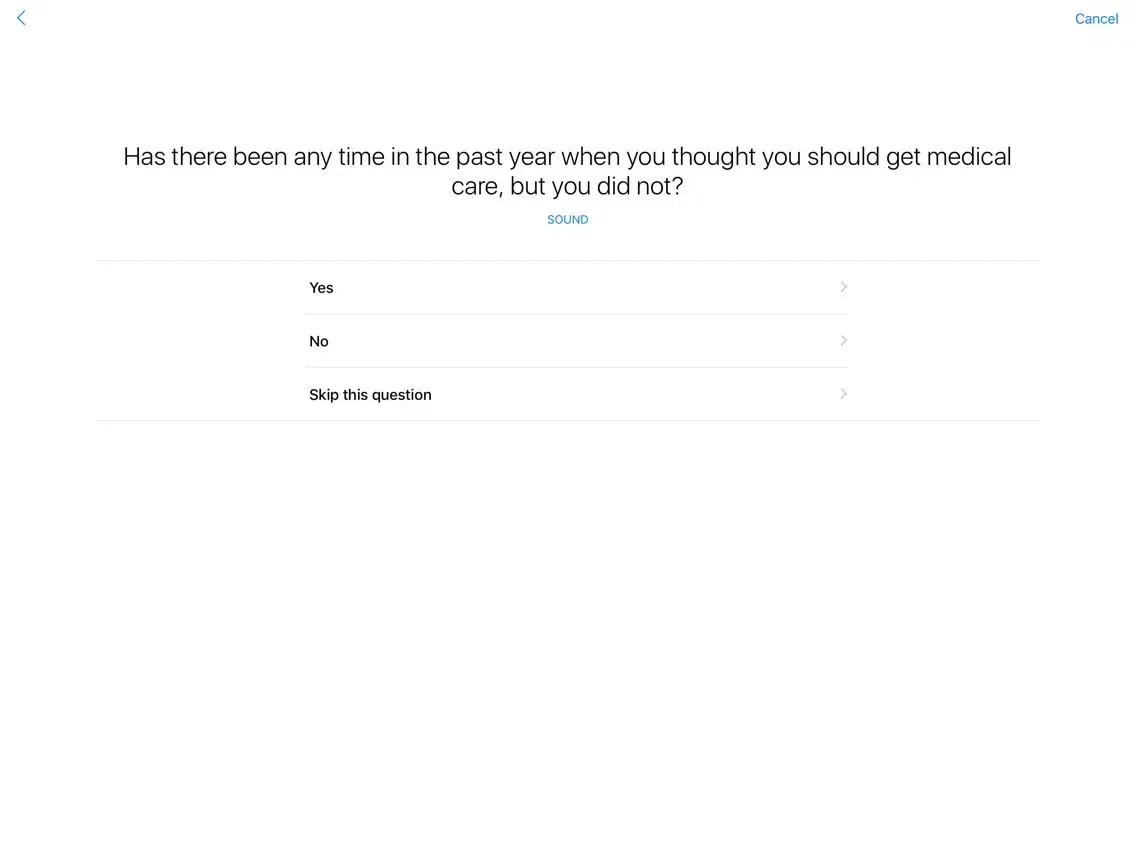Select the No answer option

tap(575, 341)
